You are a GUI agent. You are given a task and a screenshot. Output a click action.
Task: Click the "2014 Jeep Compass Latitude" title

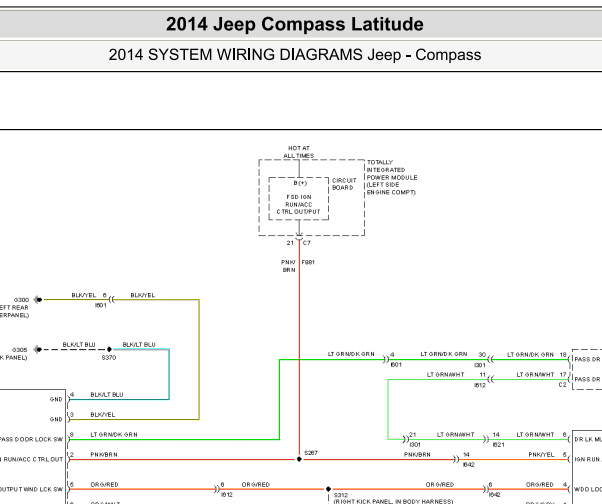tap(294, 24)
